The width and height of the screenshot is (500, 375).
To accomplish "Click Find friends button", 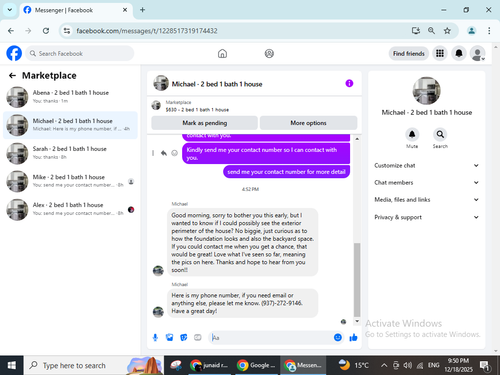I will 409,53.
